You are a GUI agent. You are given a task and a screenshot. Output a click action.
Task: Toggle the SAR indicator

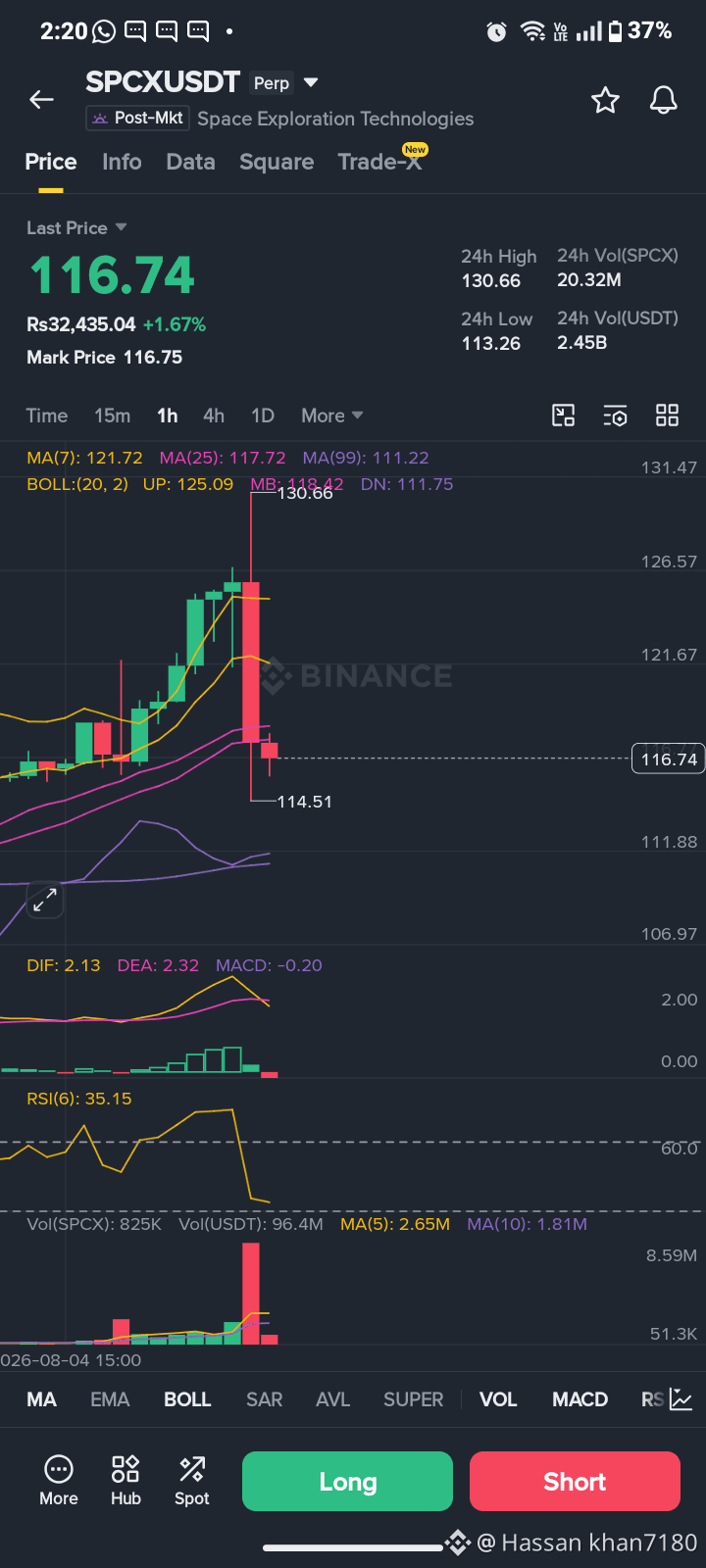264,1399
